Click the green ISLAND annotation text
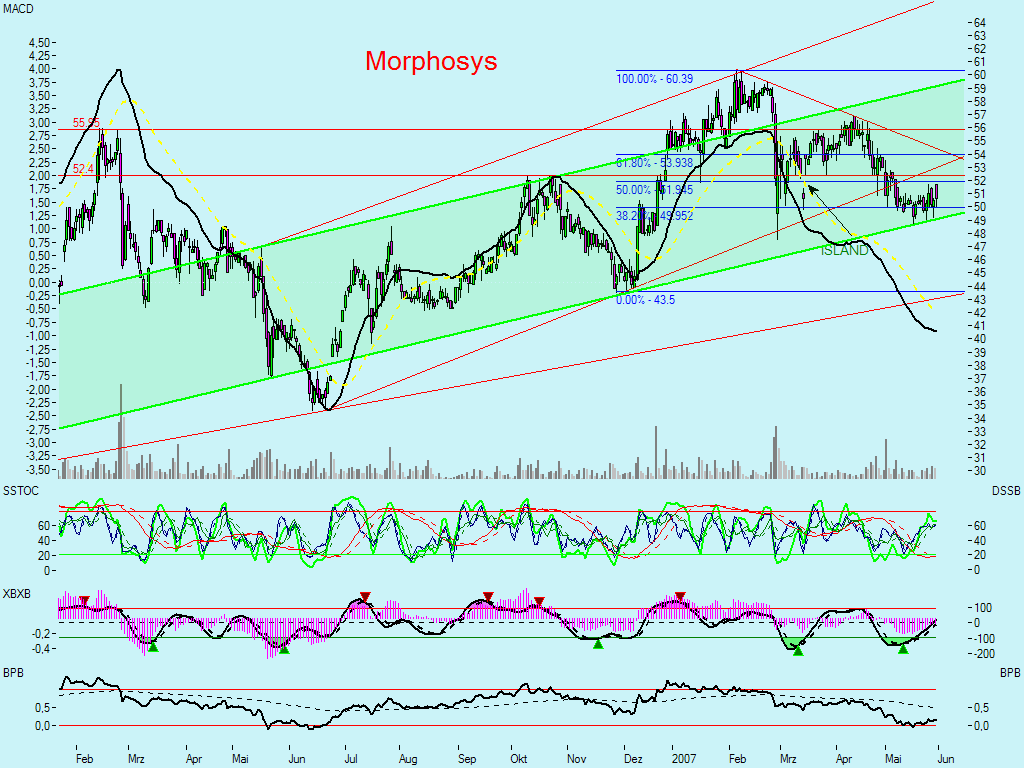 click(845, 250)
